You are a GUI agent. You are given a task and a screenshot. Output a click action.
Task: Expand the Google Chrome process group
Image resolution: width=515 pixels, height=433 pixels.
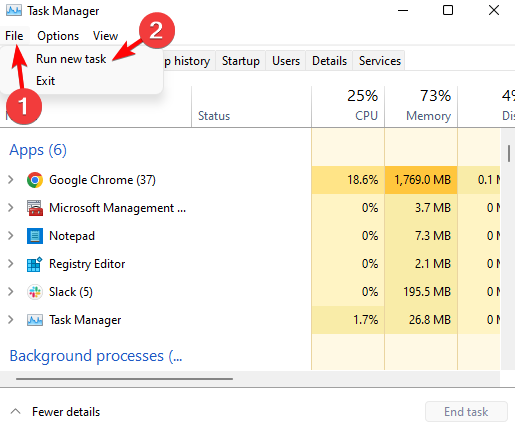point(11,180)
